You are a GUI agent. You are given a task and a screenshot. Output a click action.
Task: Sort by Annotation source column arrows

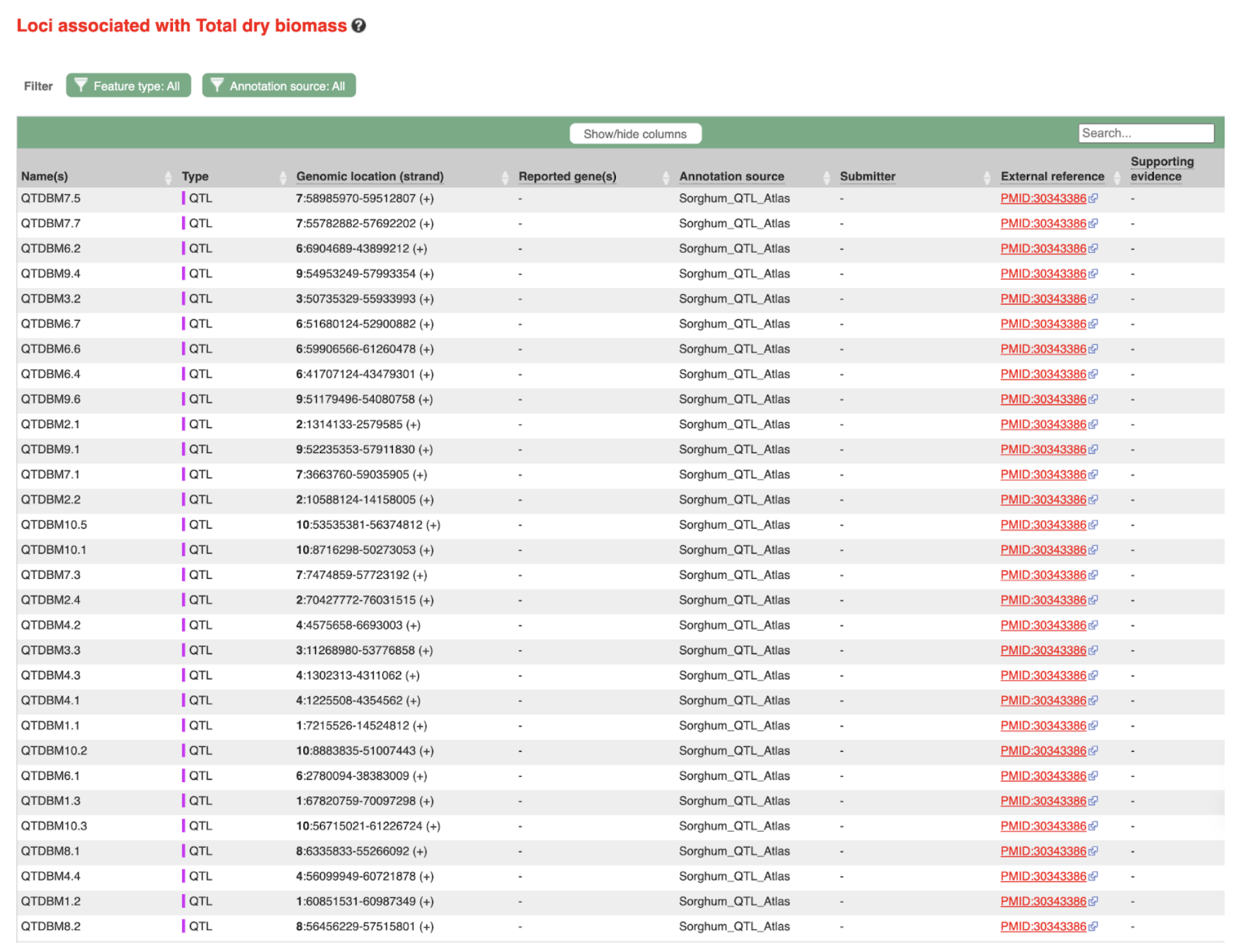click(x=827, y=177)
